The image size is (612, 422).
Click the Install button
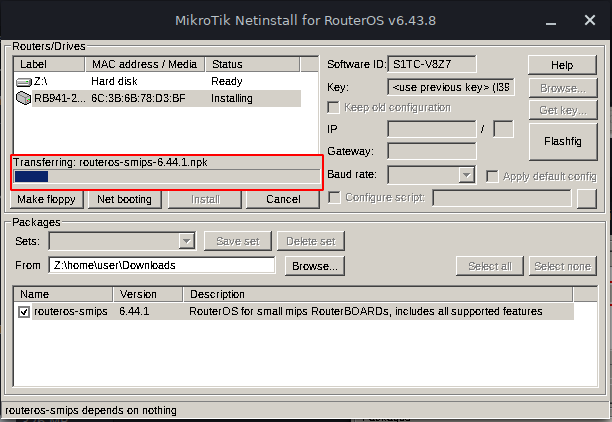pyautogui.click(x=205, y=199)
